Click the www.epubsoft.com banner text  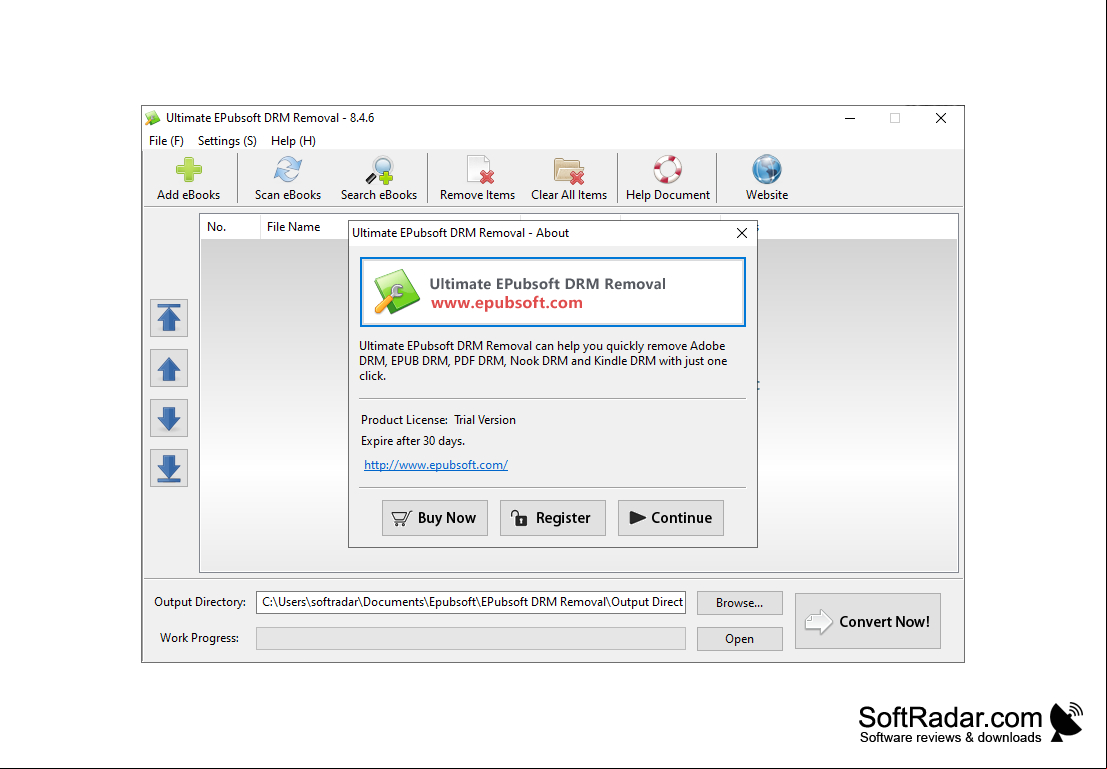(507, 303)
